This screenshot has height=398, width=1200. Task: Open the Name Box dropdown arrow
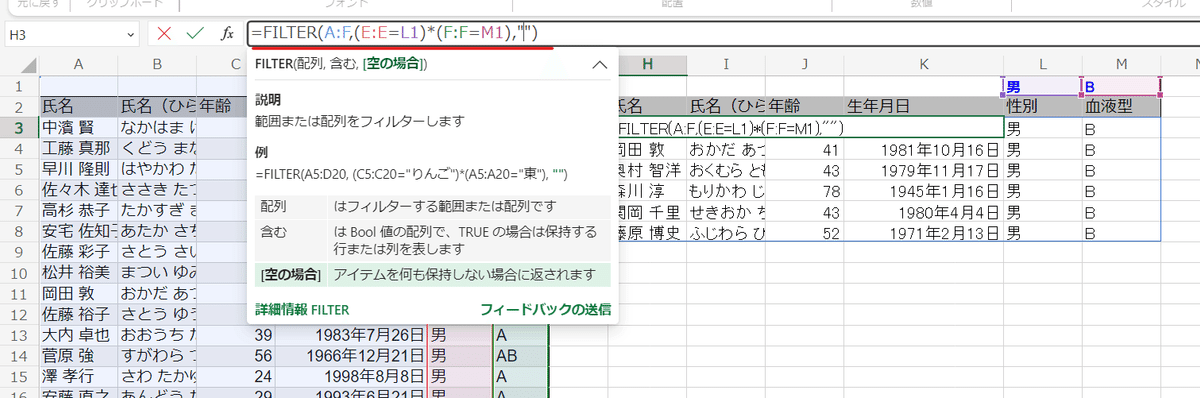click(130, 34)
